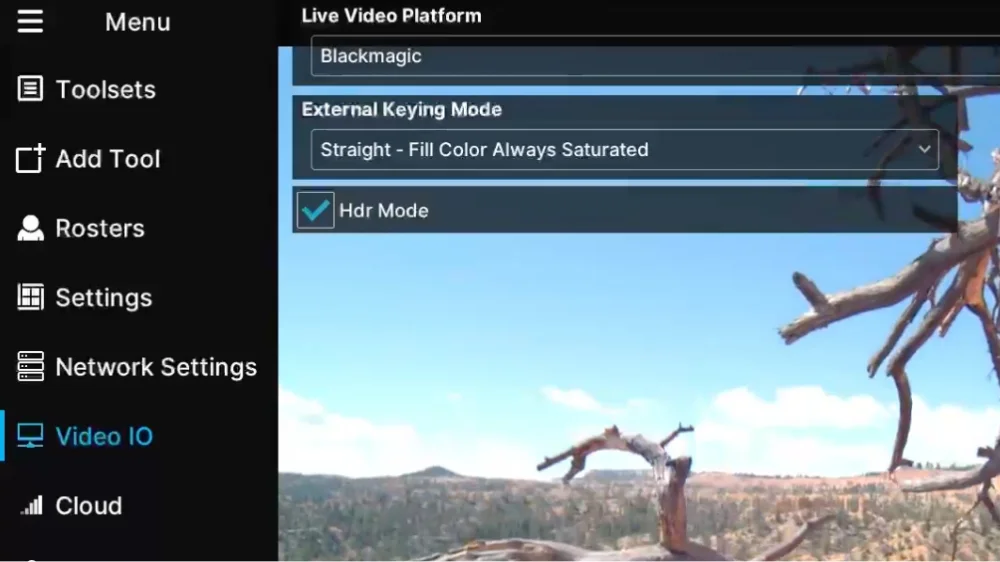Image resolution: width=1000 pixels, height=562 pixels.
Task: Go to Network Settings text label
Action: pyautogui.click(x=156, y=367)
